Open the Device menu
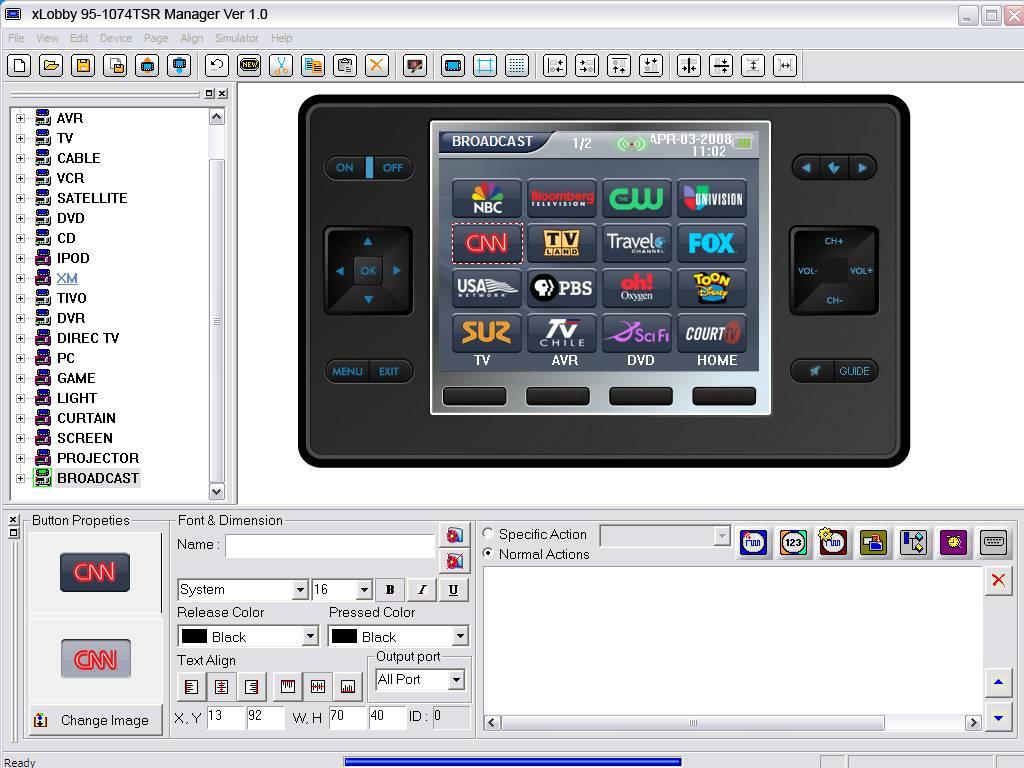The image size is (1024, 768). coord(116,39)
